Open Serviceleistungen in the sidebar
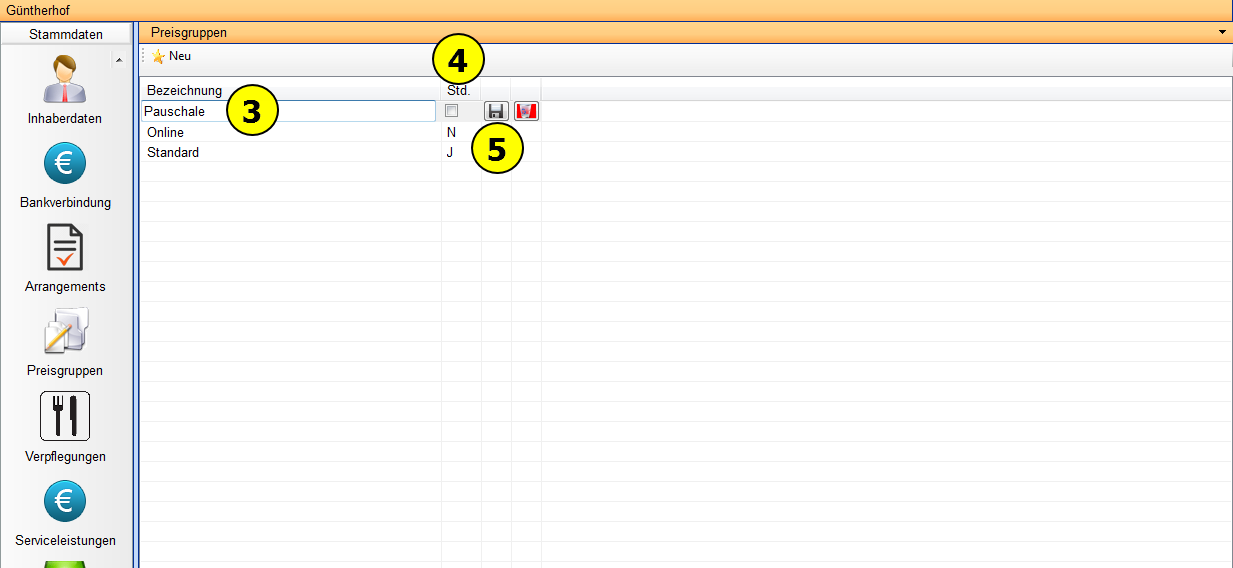This screenshot has height=568, width=1233. [x=64, y=501]
